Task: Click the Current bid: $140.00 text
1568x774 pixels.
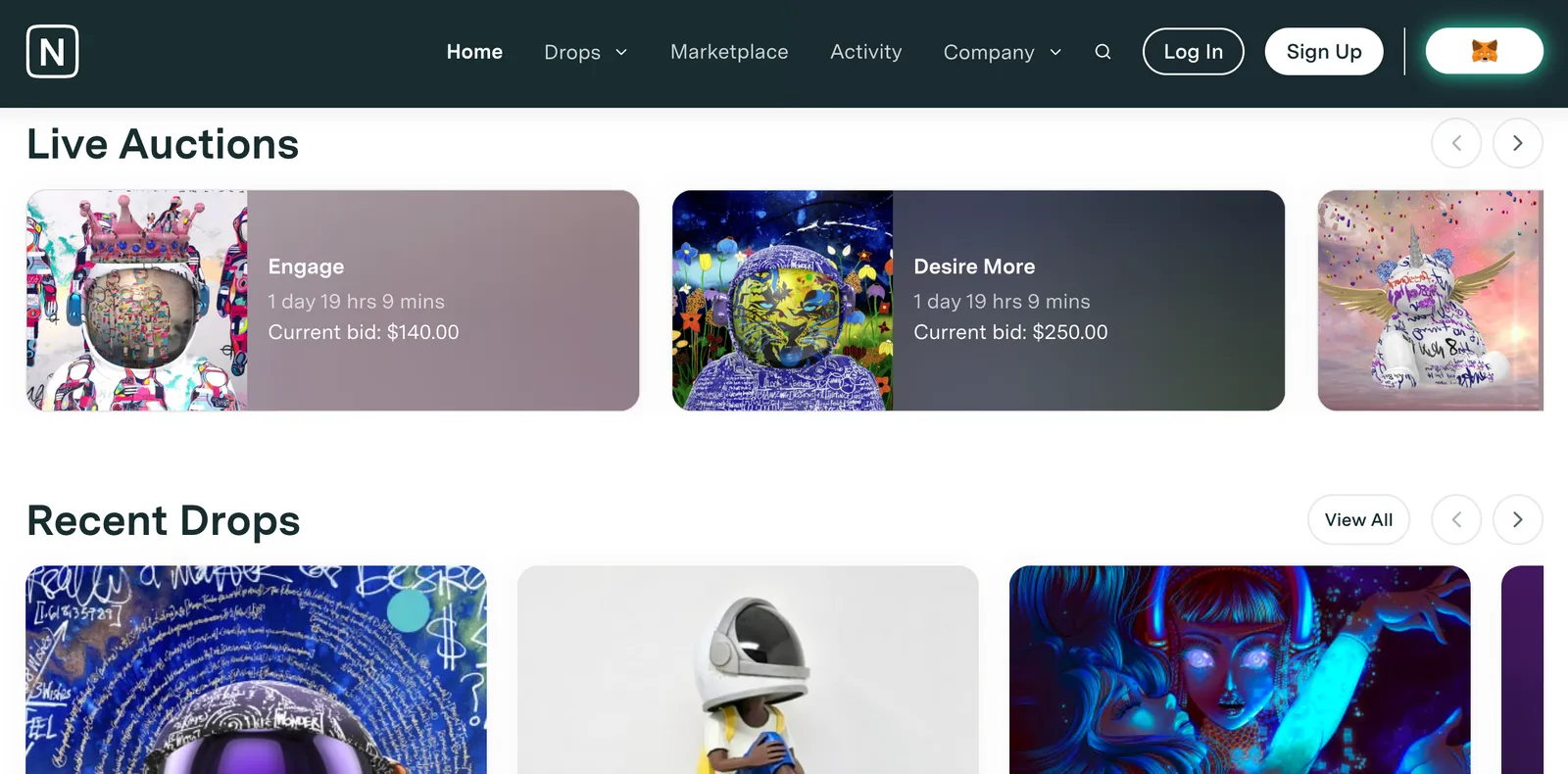Action: [x=364, y=332]
